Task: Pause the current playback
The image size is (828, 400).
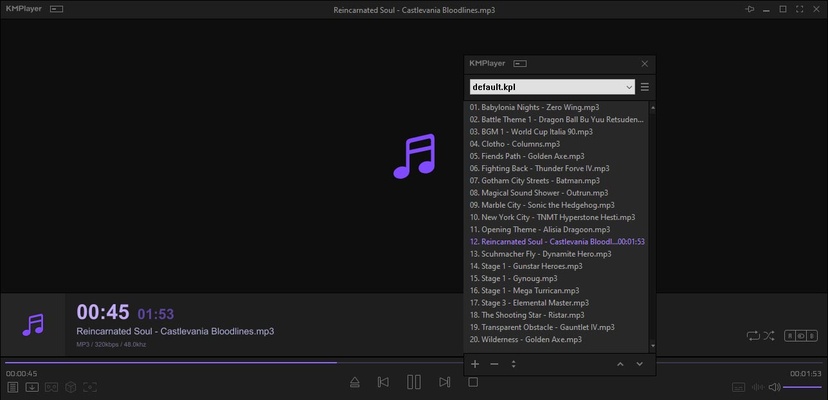Action: 414,382
